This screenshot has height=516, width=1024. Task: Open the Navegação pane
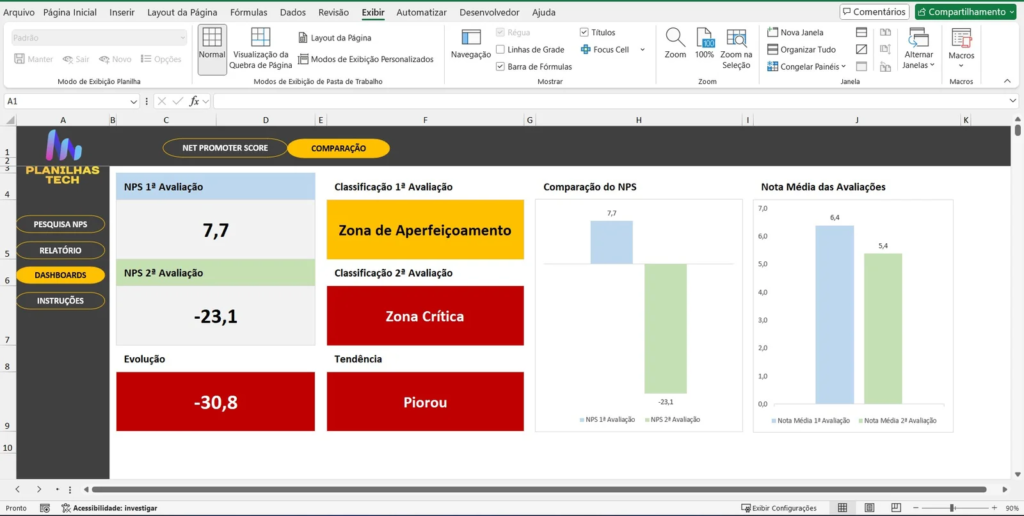tap(470, 40)
